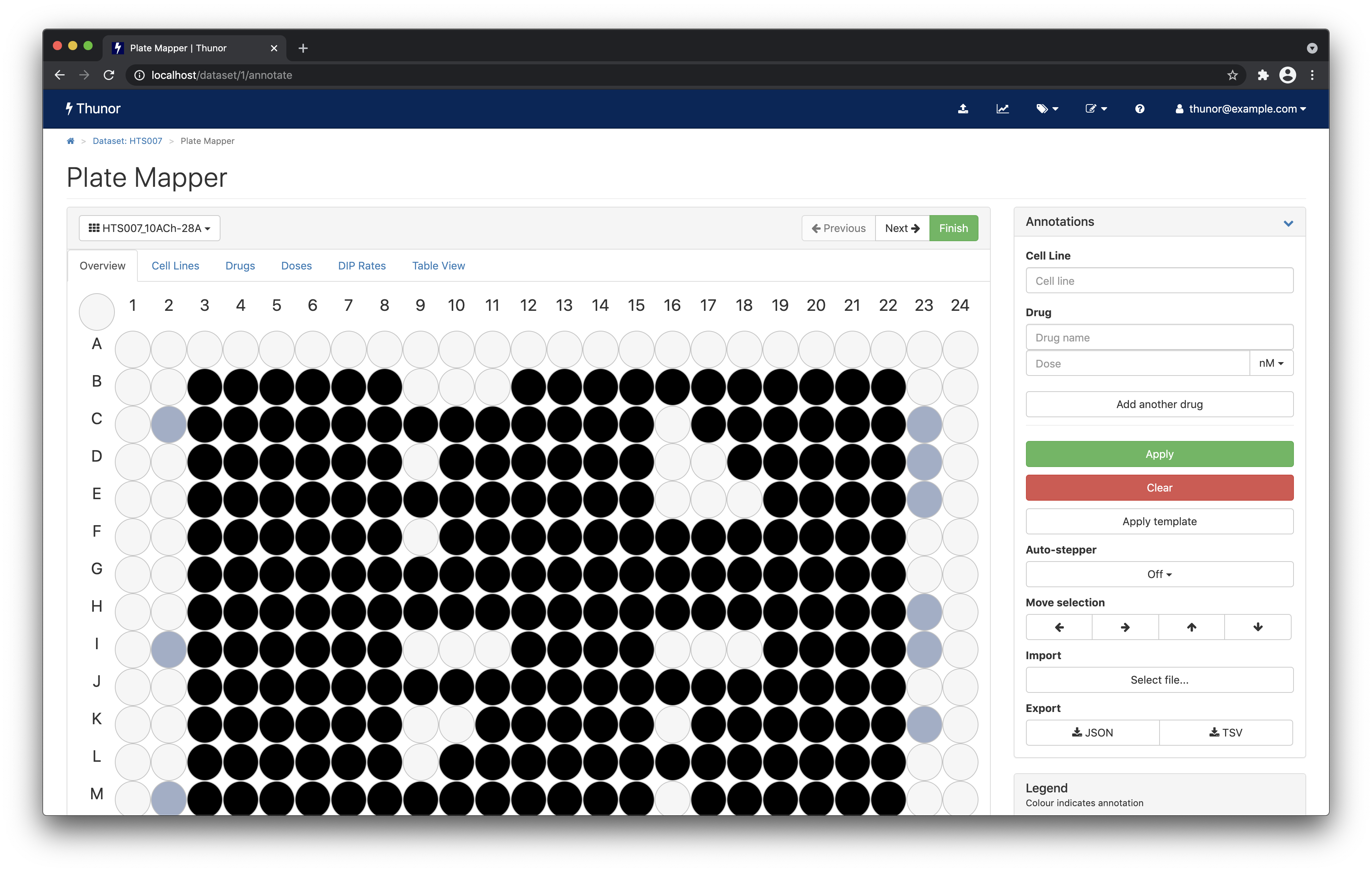Click the green Apply button
This screenshot has width=1372, height=872.
(1159, 454)
